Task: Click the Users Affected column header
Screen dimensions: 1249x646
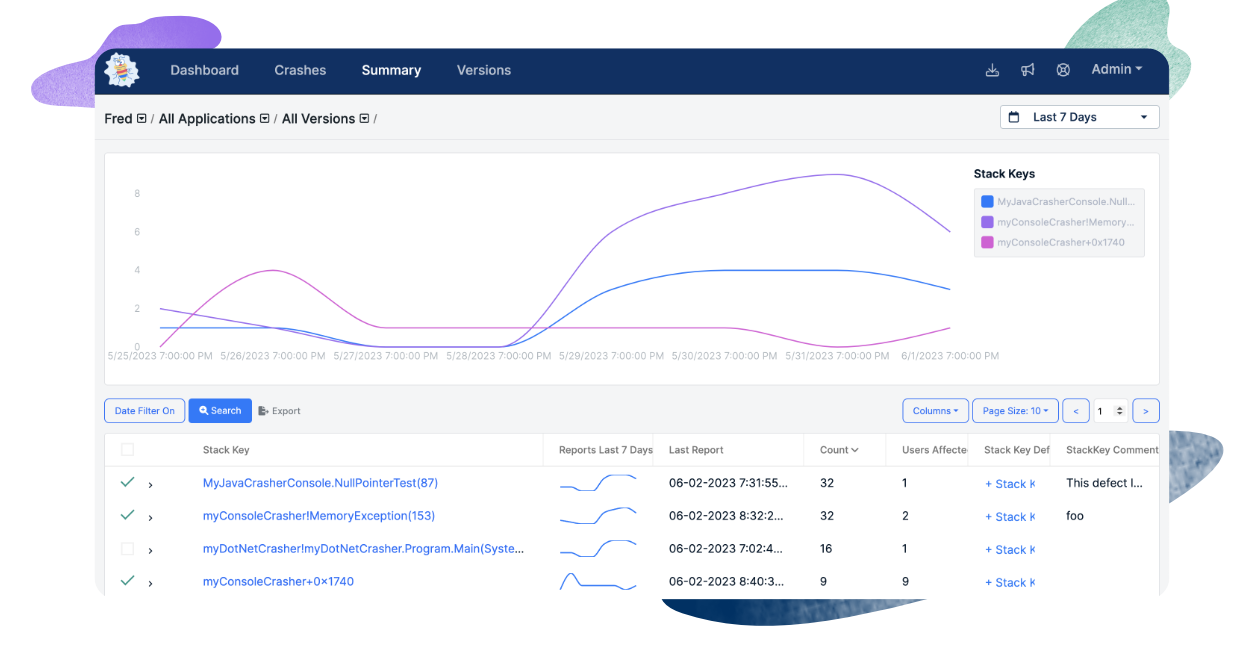Action: coord(934,450)
